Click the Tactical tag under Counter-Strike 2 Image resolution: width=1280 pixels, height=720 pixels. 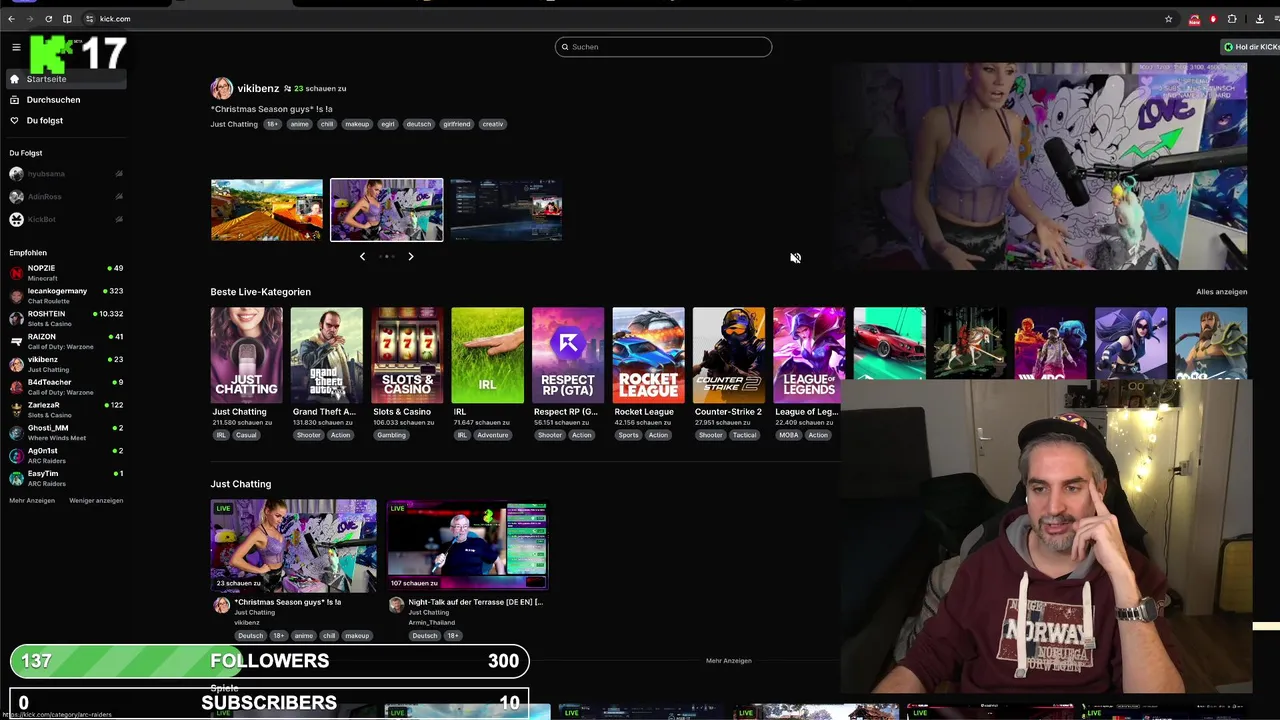pyautogui.click(x=744, y=435)
